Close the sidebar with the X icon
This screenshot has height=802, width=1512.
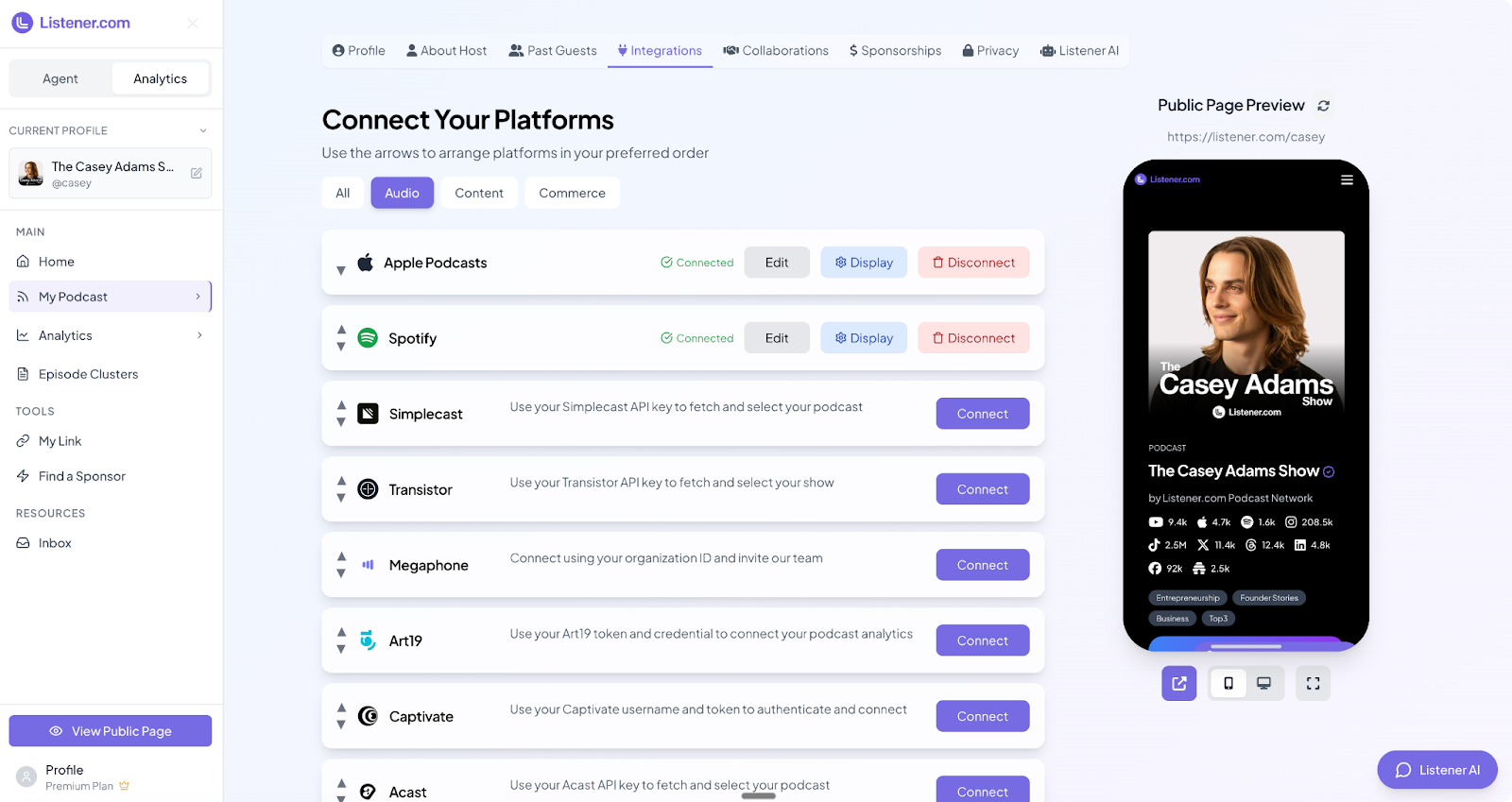[x=193, y=23]
